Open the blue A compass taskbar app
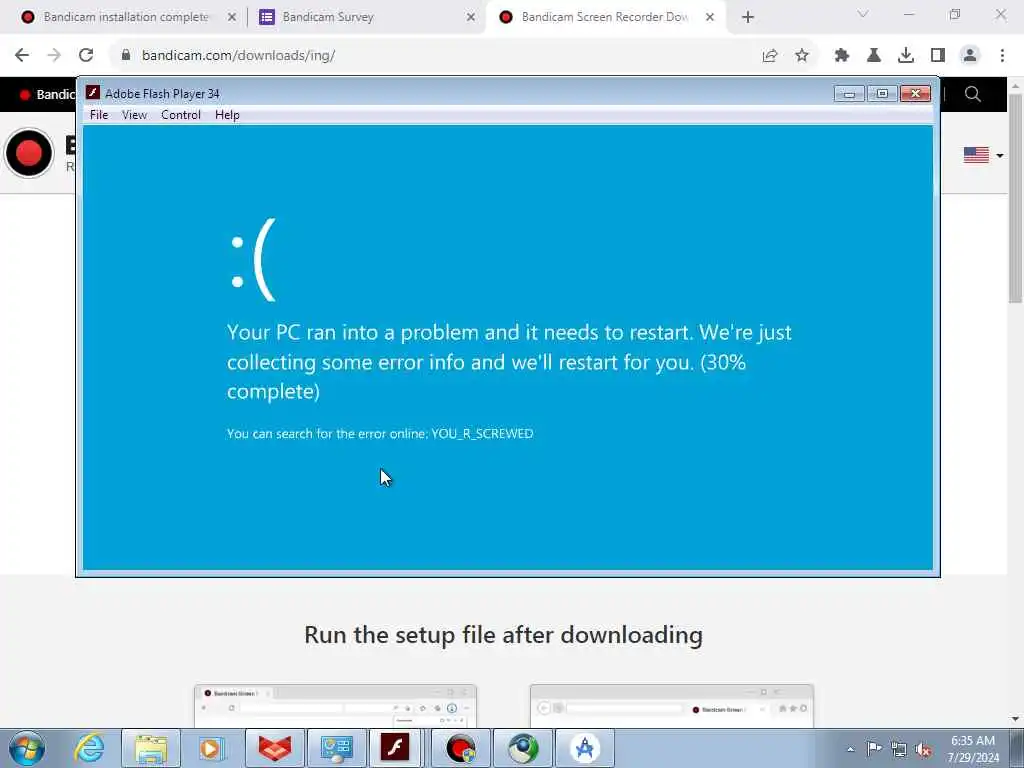The height and width of the screenshot is (768, 1024). [585, 748]
